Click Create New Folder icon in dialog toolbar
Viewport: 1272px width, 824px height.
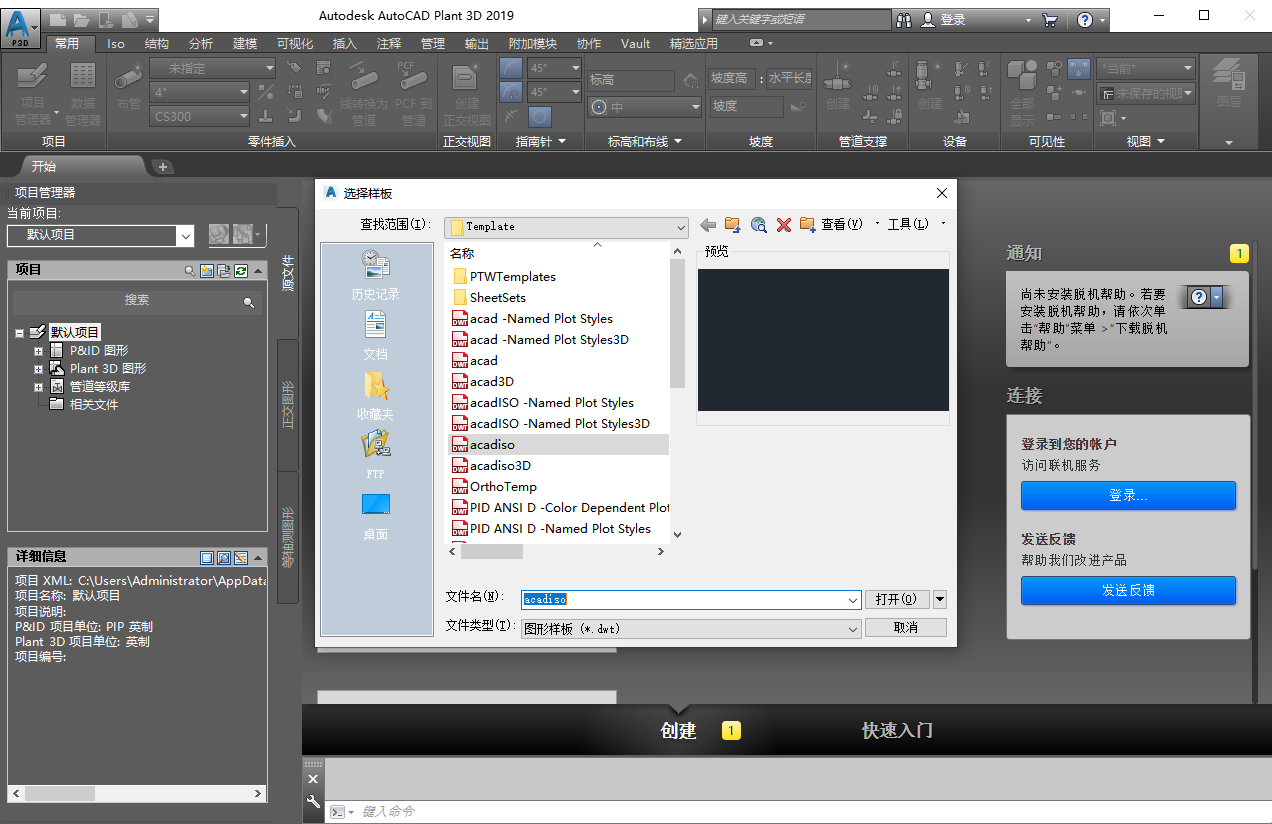point(808,225)
